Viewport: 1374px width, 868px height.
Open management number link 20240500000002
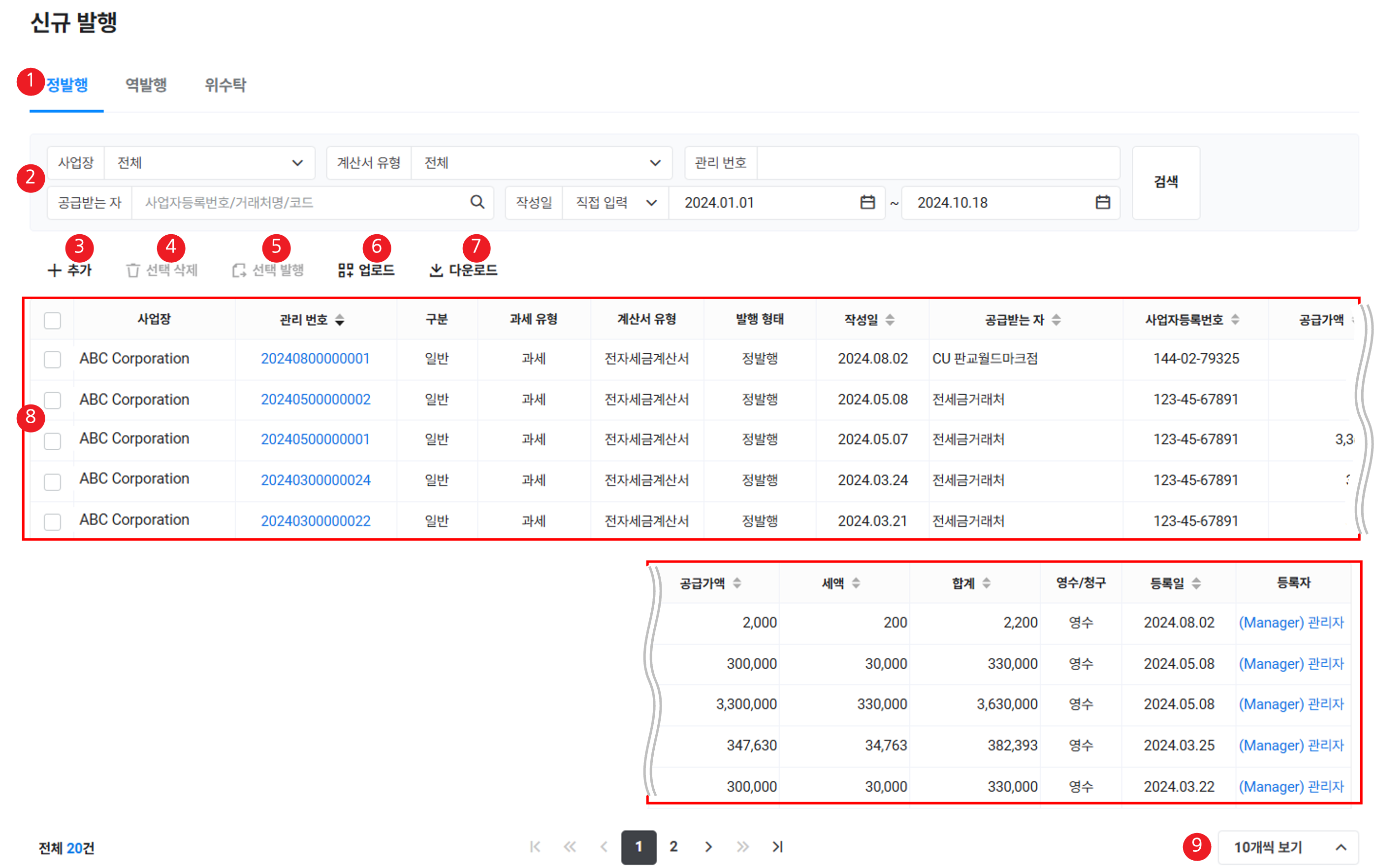coord(316,399)
